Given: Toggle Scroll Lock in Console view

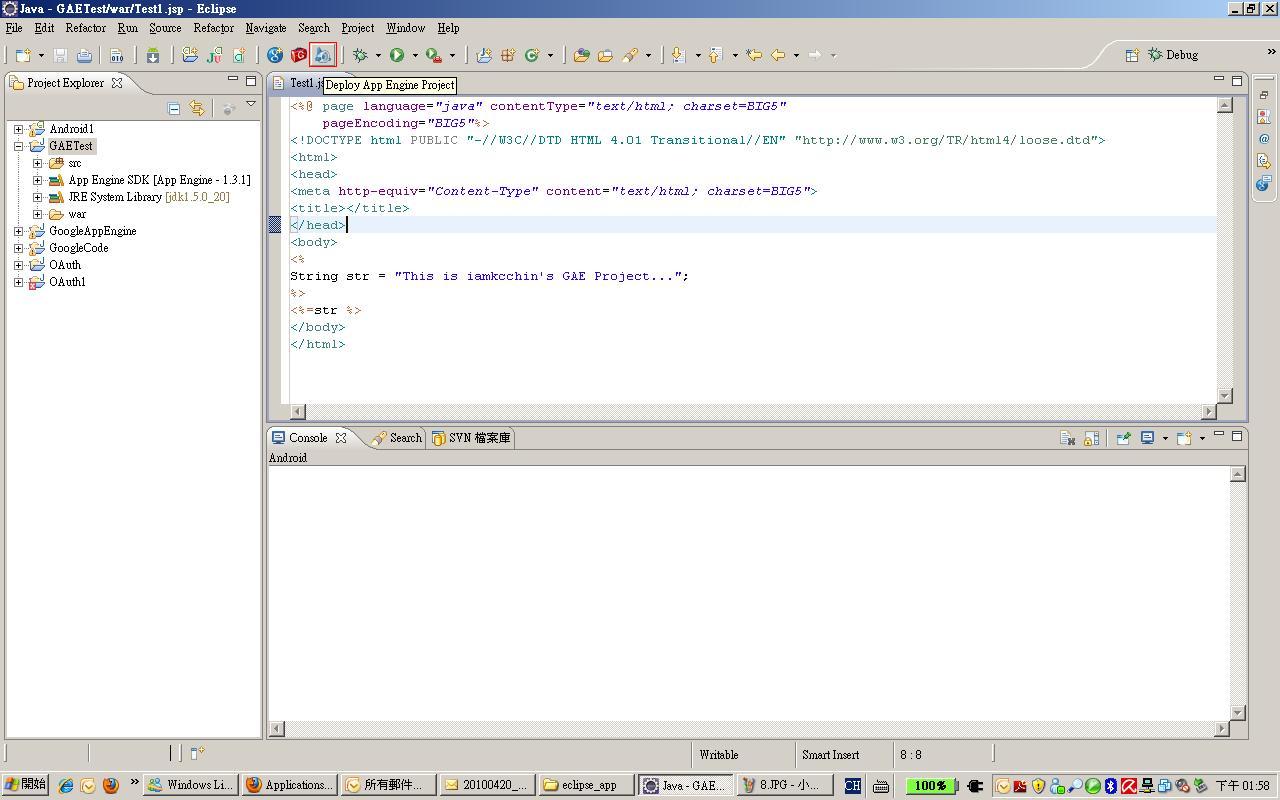Looking at the screenshot, I should pos(1091,438).
